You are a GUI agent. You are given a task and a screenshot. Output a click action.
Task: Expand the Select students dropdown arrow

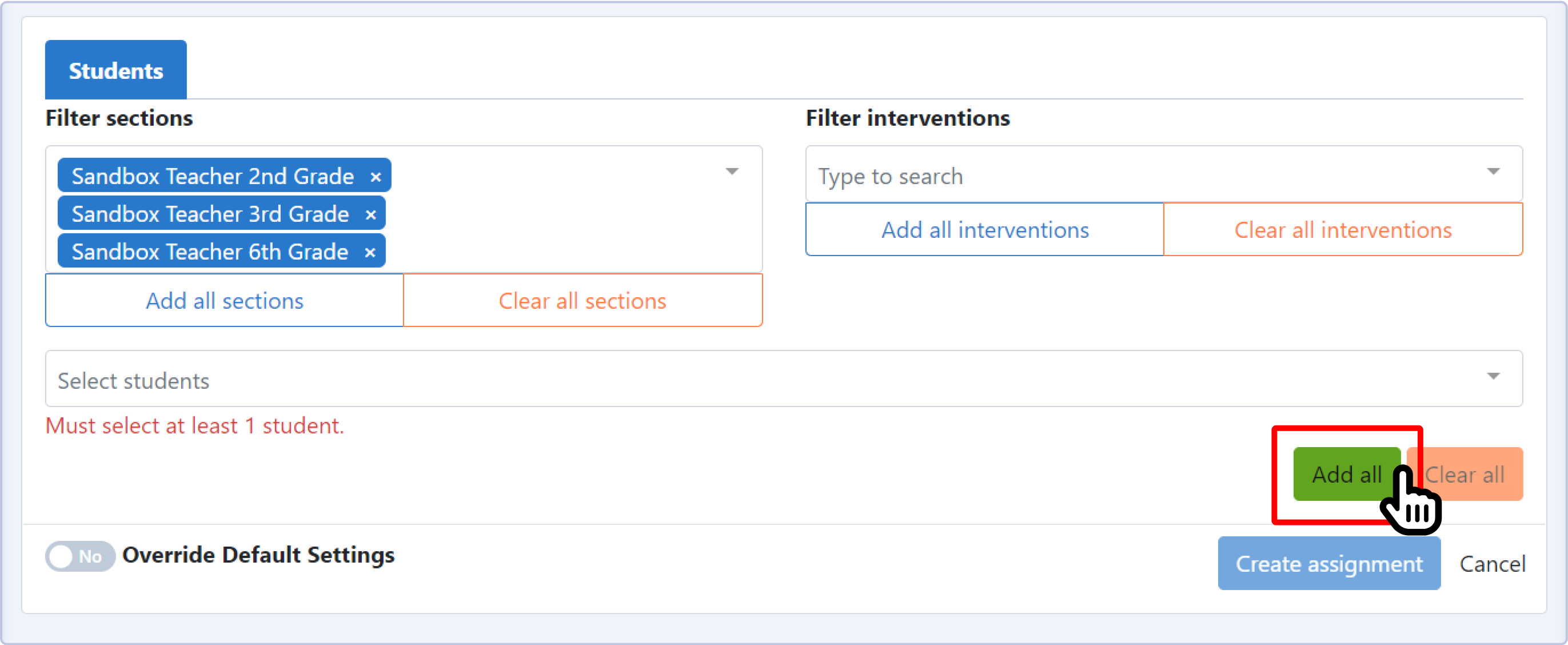point(1493,376)
